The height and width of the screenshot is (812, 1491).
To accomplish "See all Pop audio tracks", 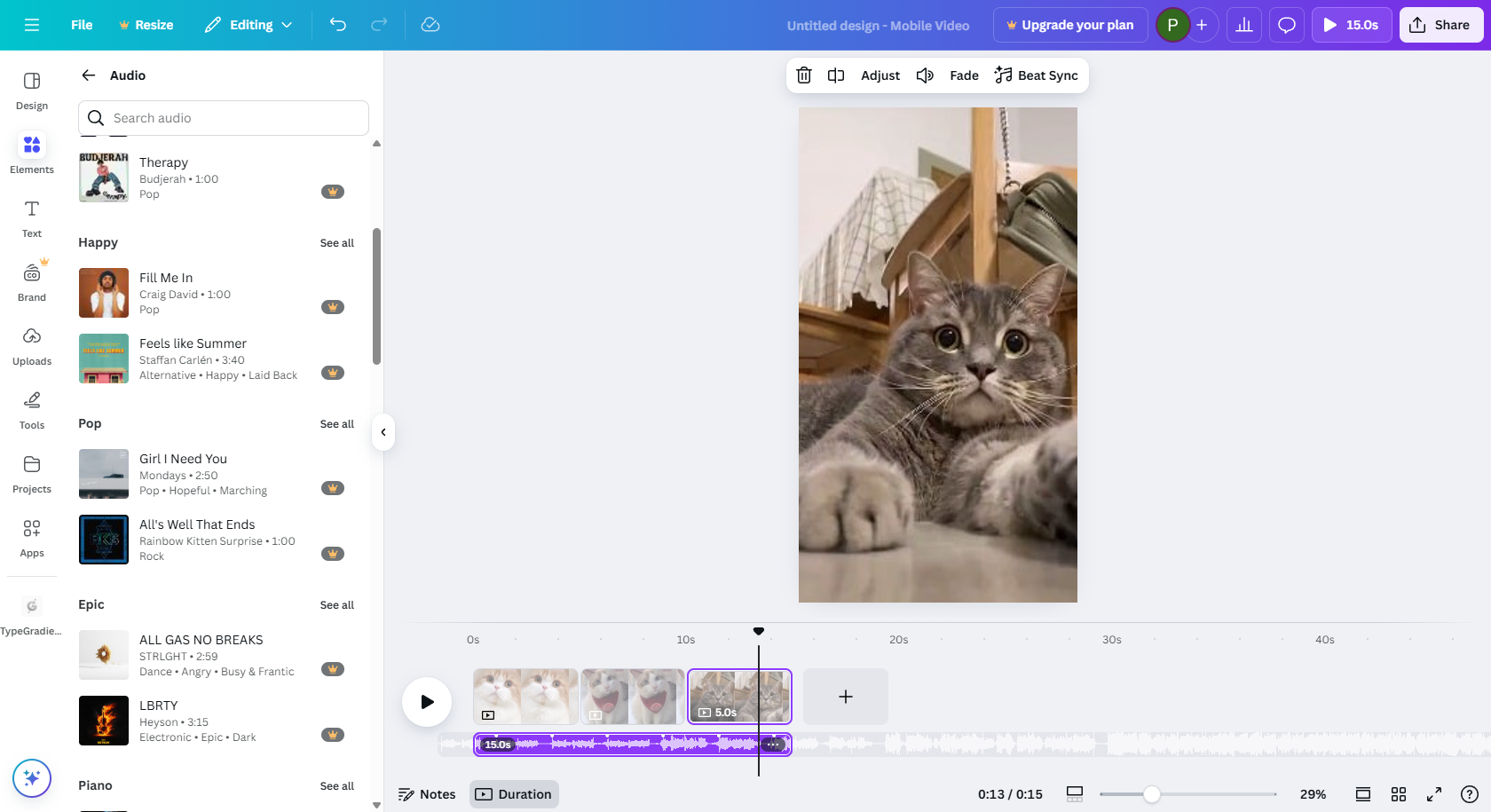I will click(336, 424).
